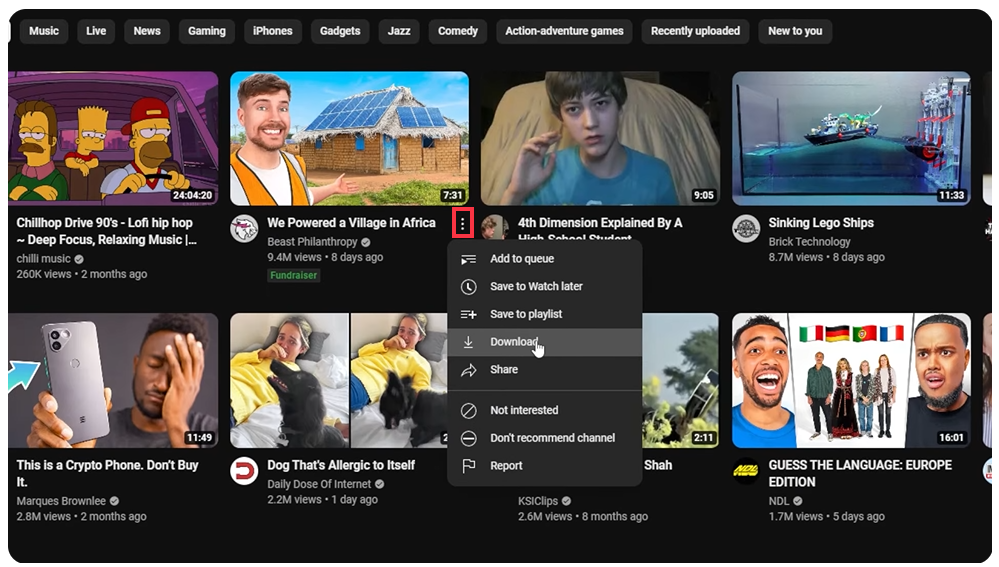The height and width of the screenshot is (567, 999).
Task: Click the Save to playlist icon
Action: [468, 314]
